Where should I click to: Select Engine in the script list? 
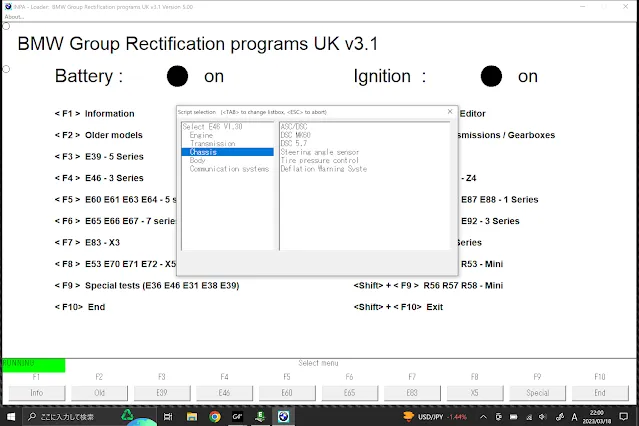coord(201,135)
